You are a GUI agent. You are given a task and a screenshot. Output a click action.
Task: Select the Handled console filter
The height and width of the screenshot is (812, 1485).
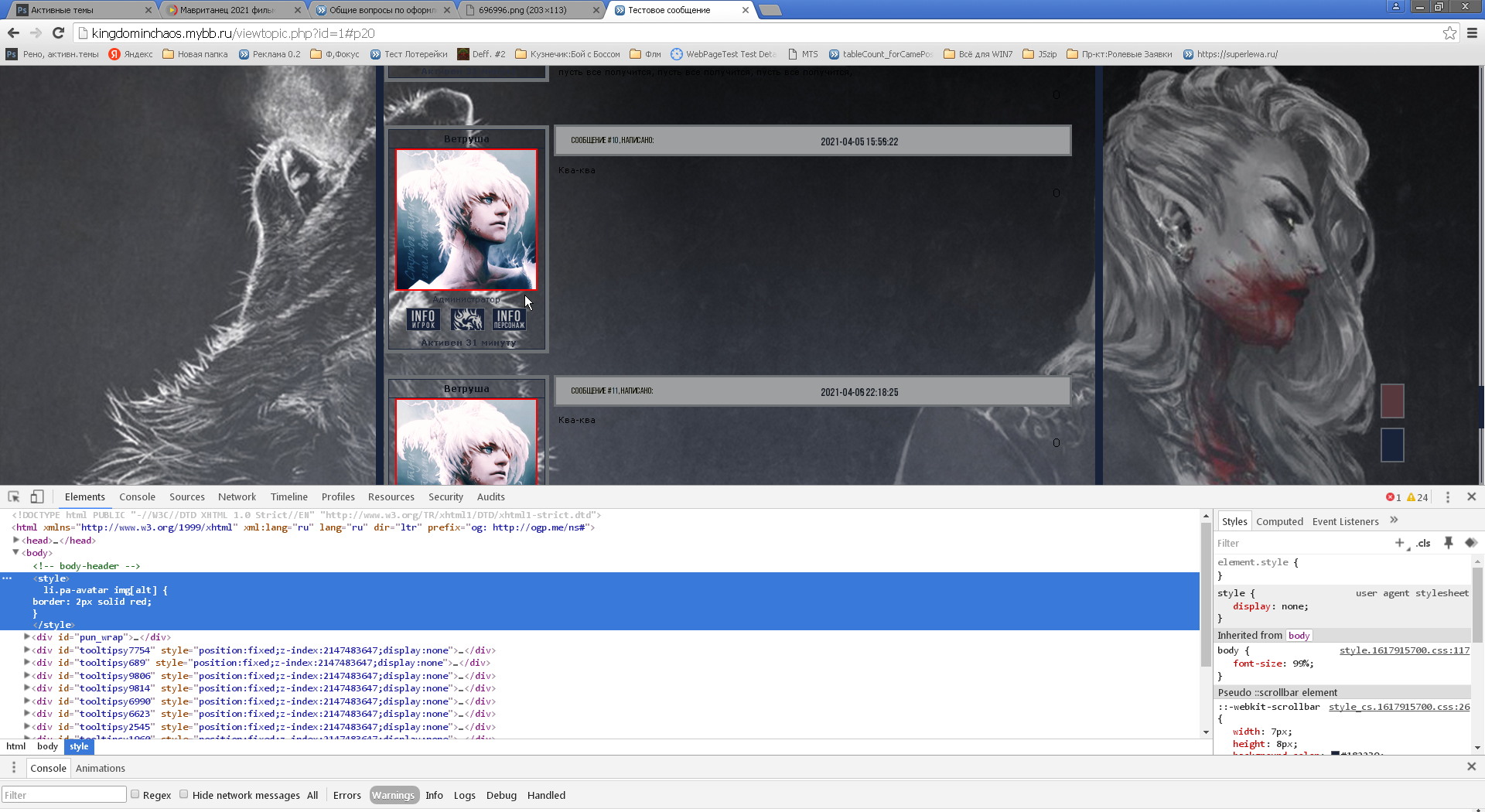(546, 795)
